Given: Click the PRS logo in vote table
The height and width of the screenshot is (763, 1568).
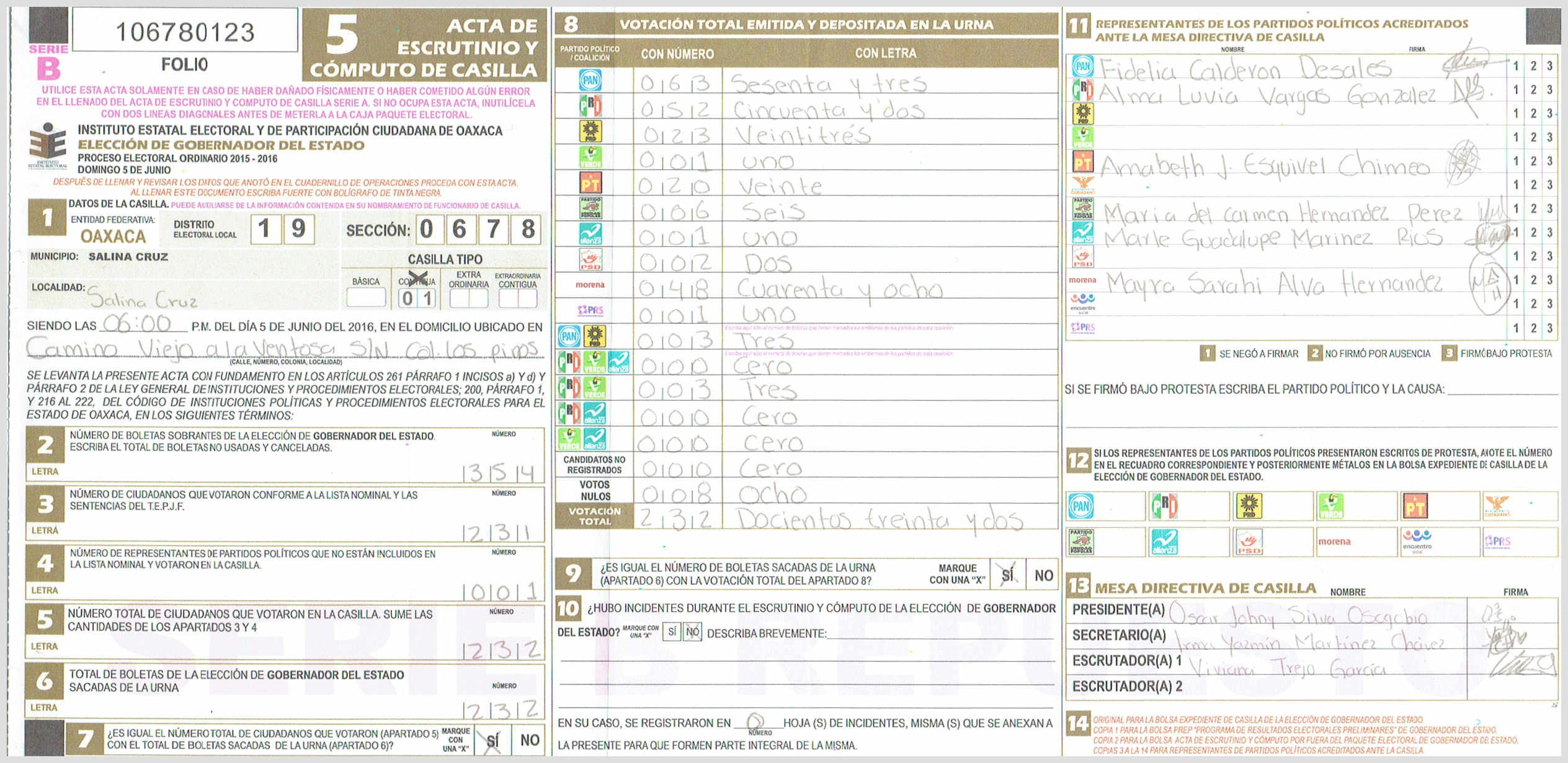Looking at the screenshot, I should (590, 310).
